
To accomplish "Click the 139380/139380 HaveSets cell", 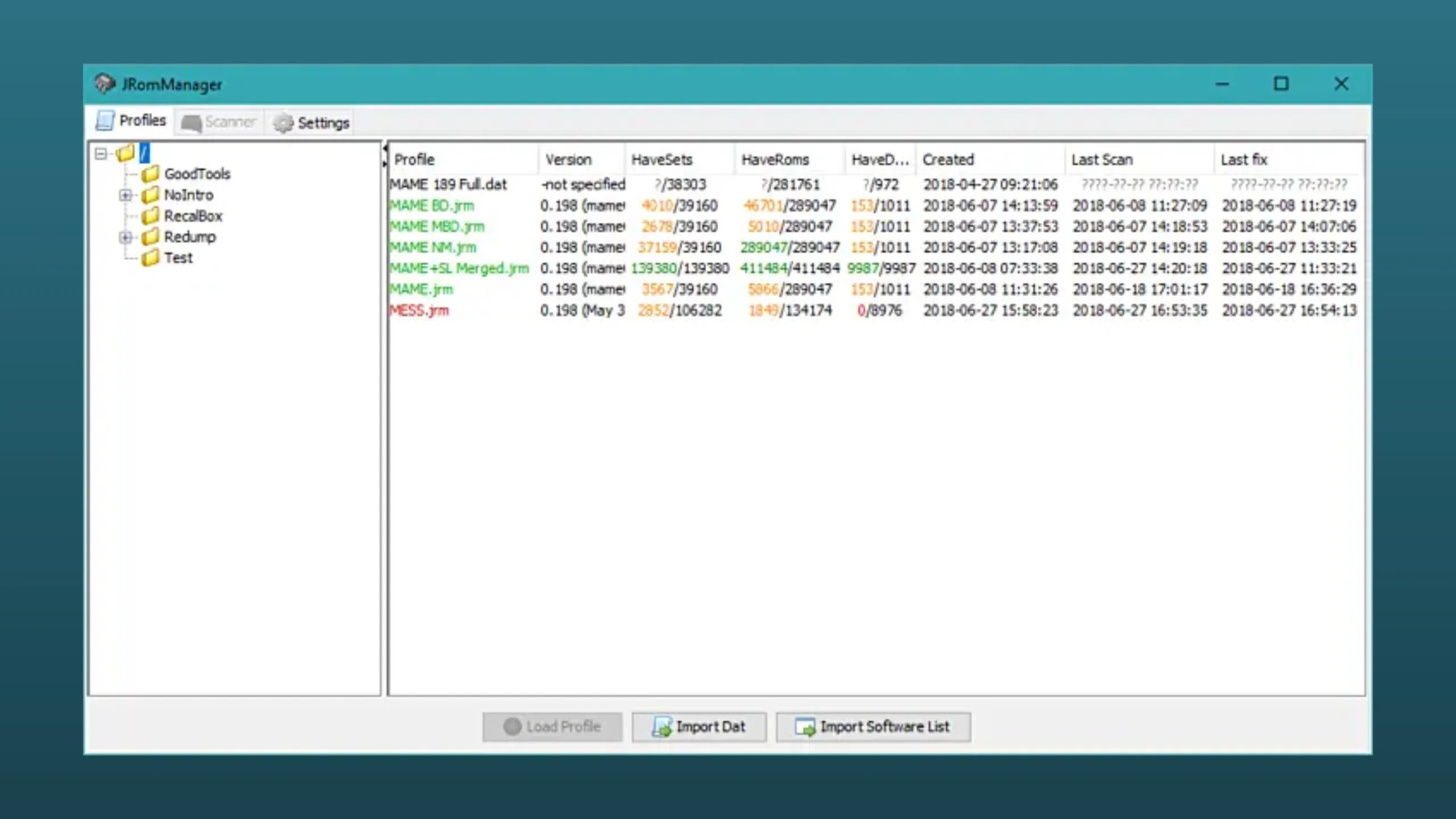I will pos(680,268).
